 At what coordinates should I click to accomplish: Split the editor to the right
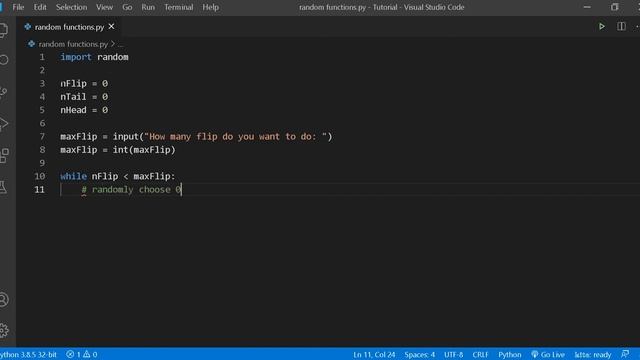pos(621,27)
